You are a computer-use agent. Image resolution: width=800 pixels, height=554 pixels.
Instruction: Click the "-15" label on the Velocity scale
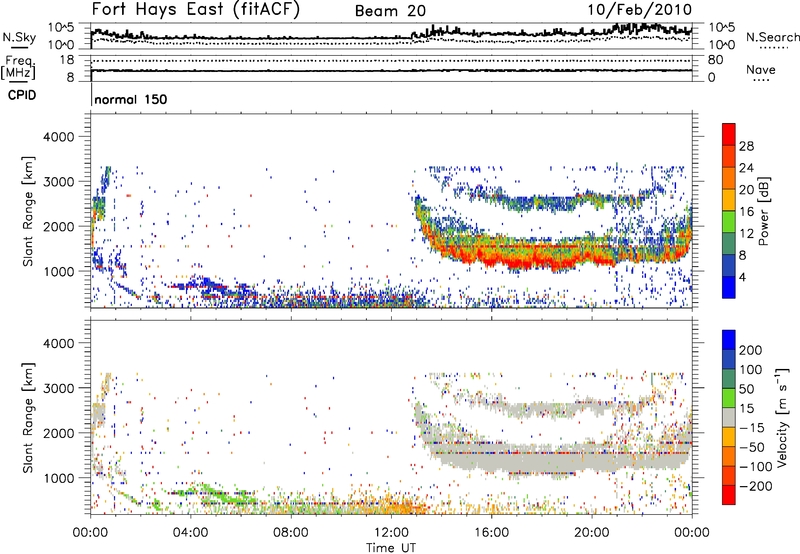pos(752,428)
